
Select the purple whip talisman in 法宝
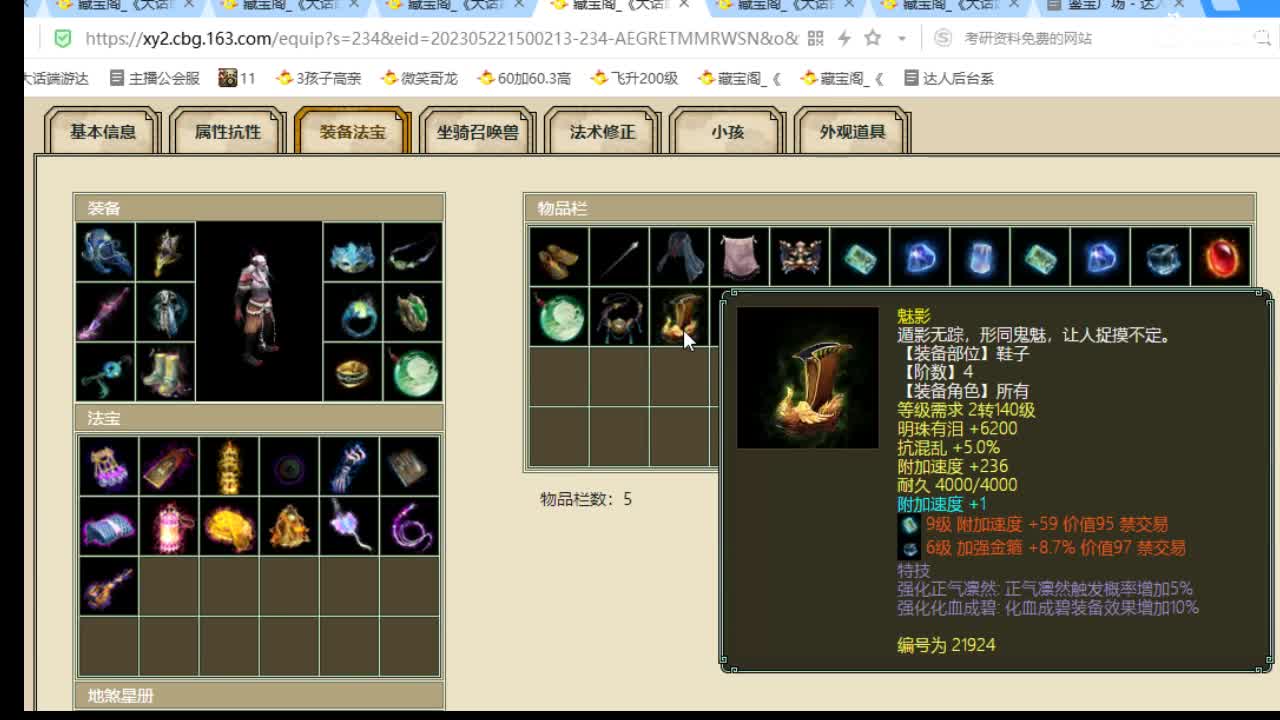[x=409, y=526]
